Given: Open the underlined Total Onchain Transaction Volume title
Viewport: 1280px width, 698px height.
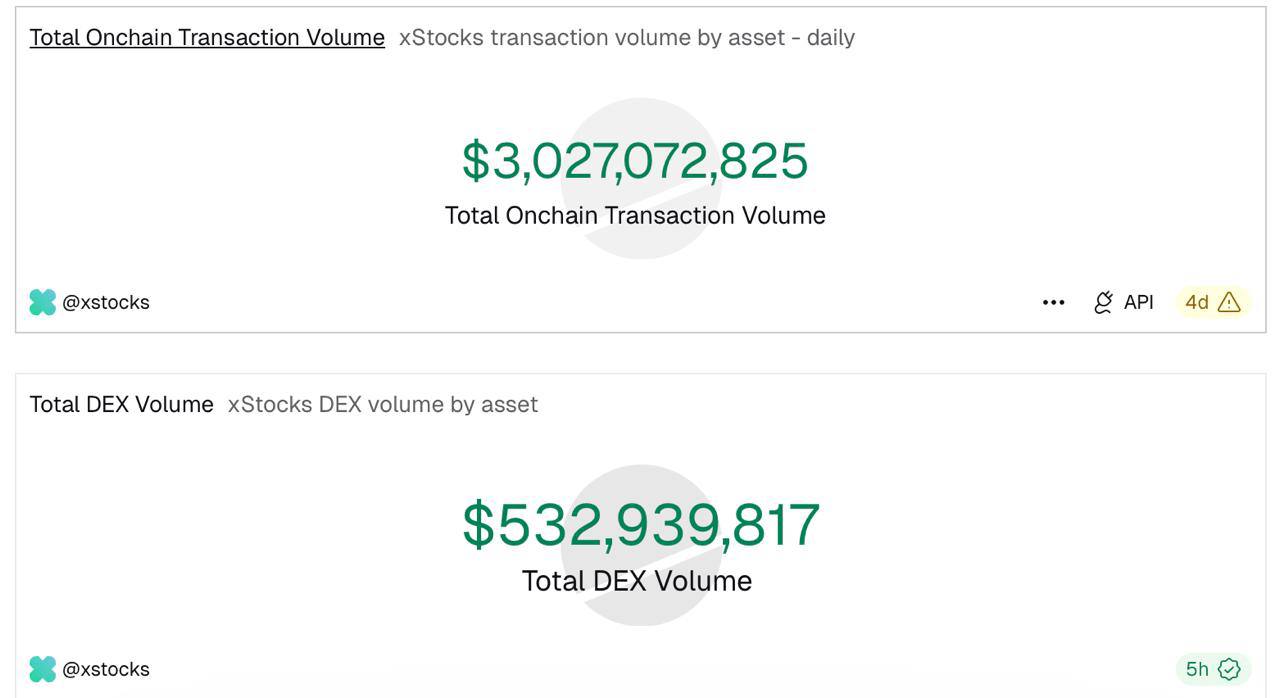Looking at the screenshot, I should [x=207, y=38].
